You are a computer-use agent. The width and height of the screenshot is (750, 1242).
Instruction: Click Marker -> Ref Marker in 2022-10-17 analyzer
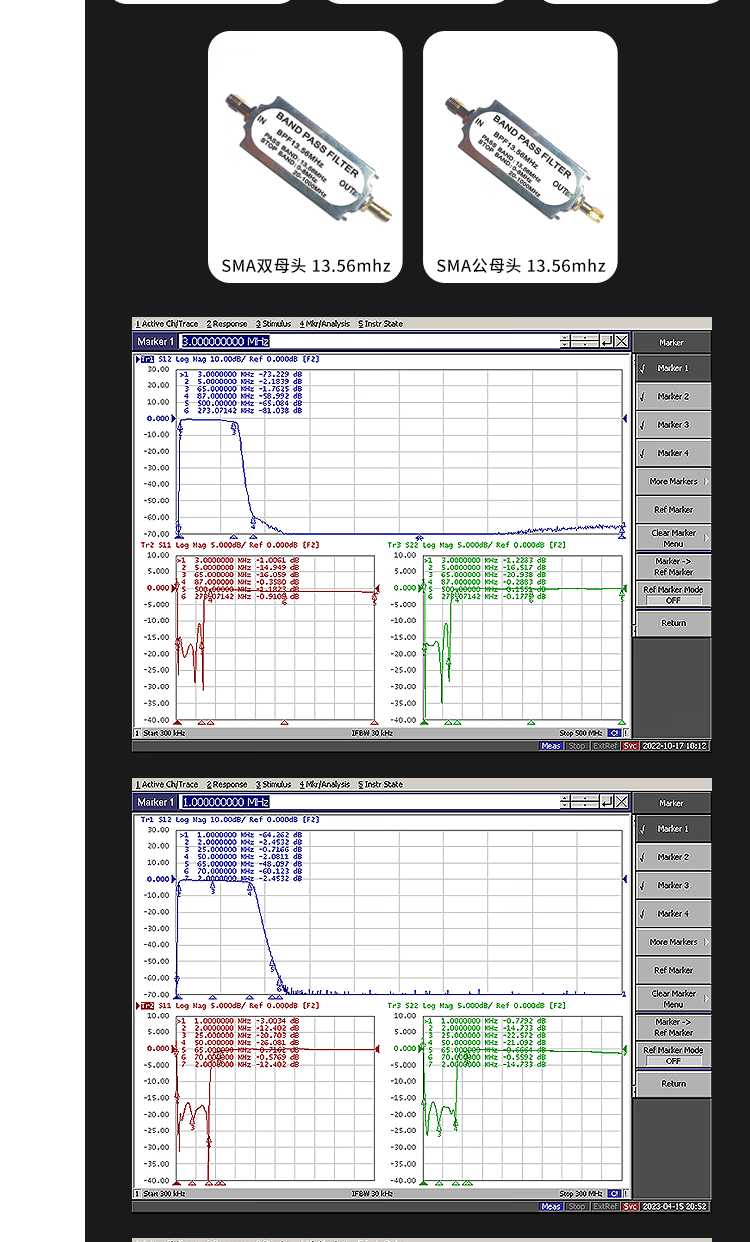(x=673, y=566)
